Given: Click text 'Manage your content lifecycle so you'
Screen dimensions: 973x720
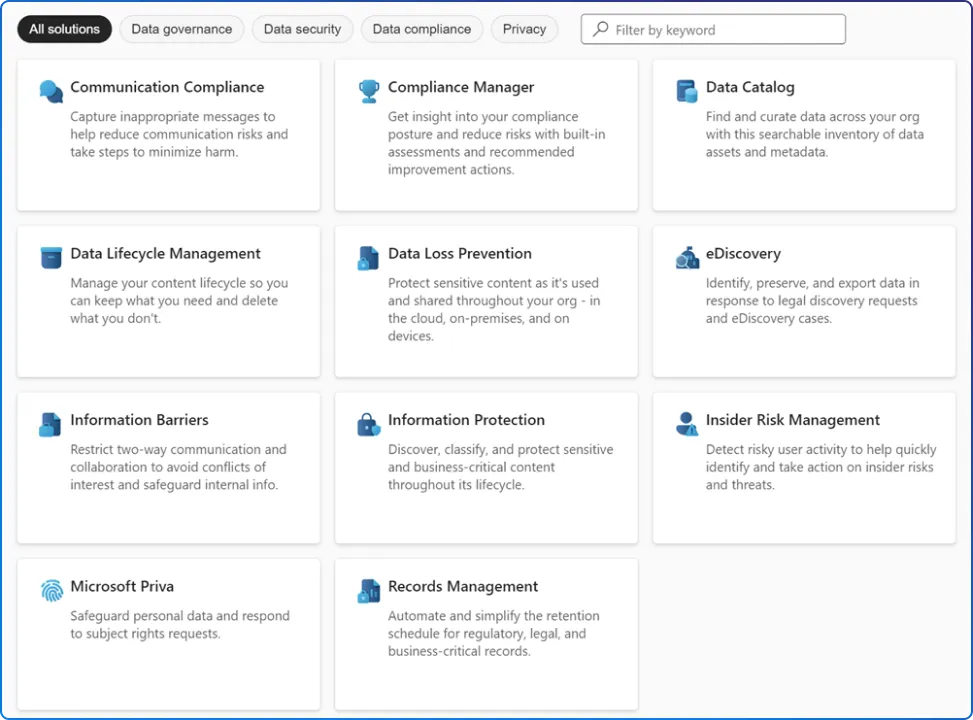Looking at the screenshot, I should 179,283.
